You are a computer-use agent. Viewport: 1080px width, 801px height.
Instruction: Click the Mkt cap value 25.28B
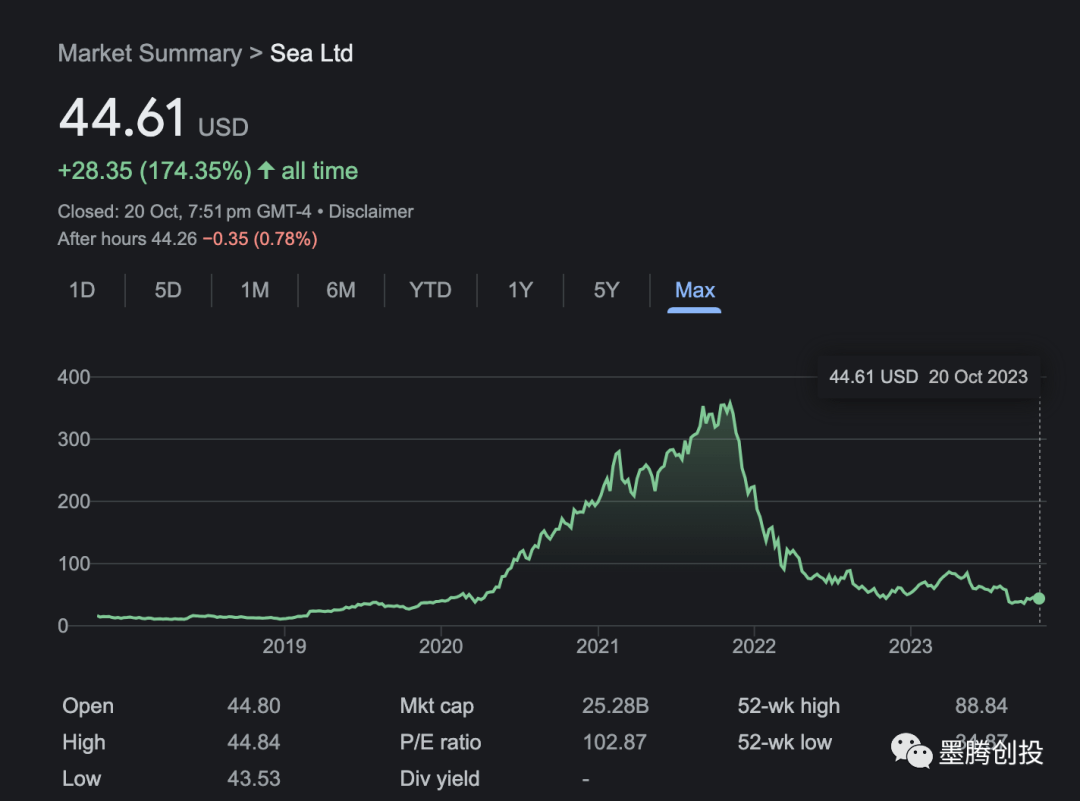pos(615,706)
